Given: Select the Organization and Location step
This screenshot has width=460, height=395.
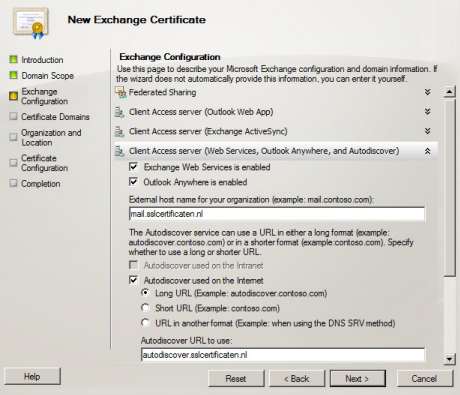Looking at the screenshot, I should click(51, 138).
